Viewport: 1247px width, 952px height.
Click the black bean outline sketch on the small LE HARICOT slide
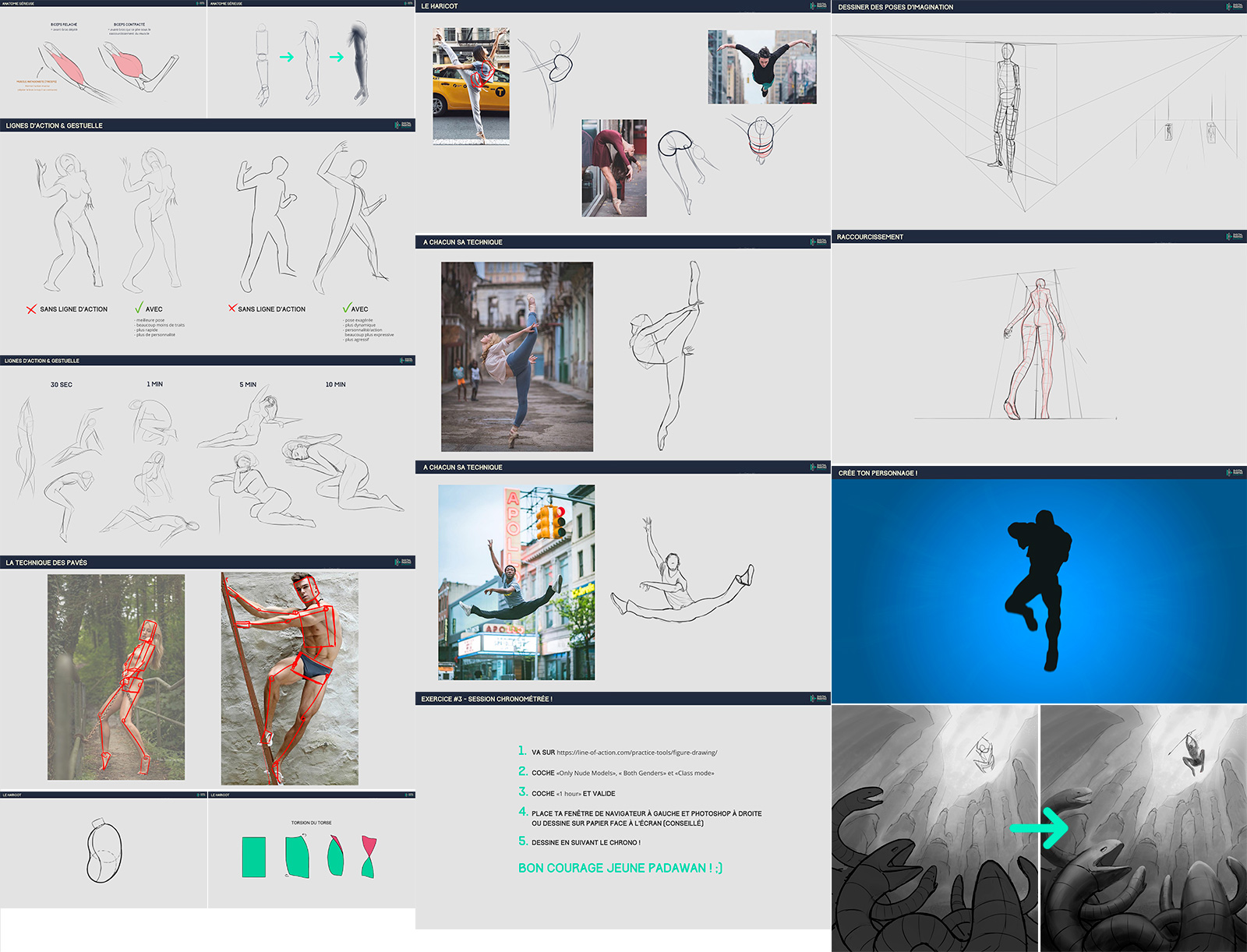tap(104, 852)
